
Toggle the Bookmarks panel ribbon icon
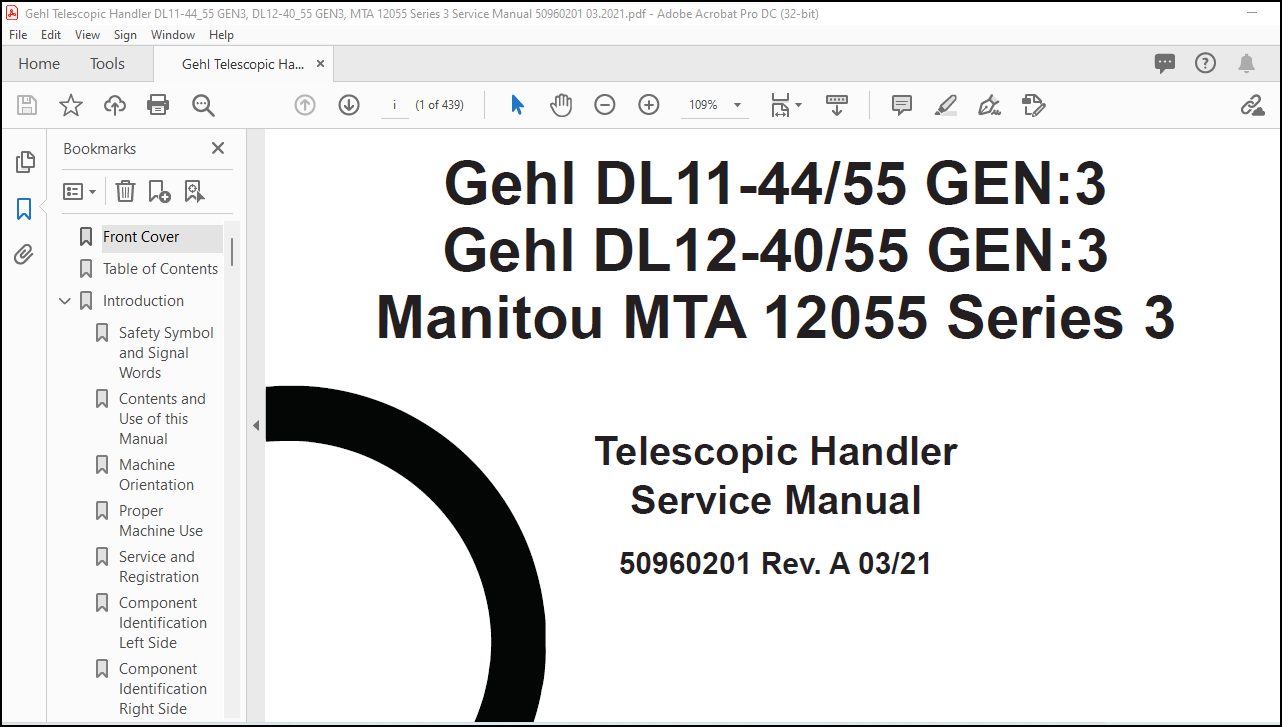[25, 209]
